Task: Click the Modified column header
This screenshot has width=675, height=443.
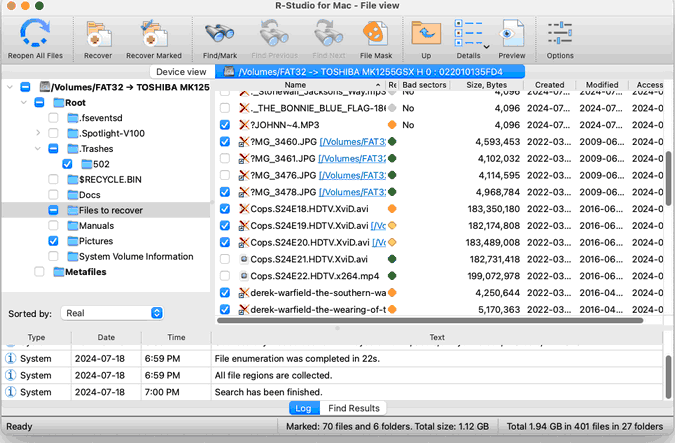Action: (602, 85)
